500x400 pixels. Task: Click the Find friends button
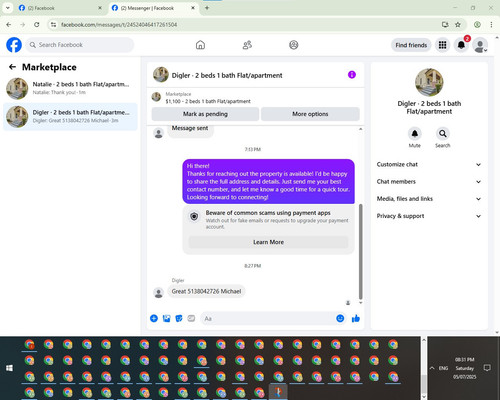point(411,45)
